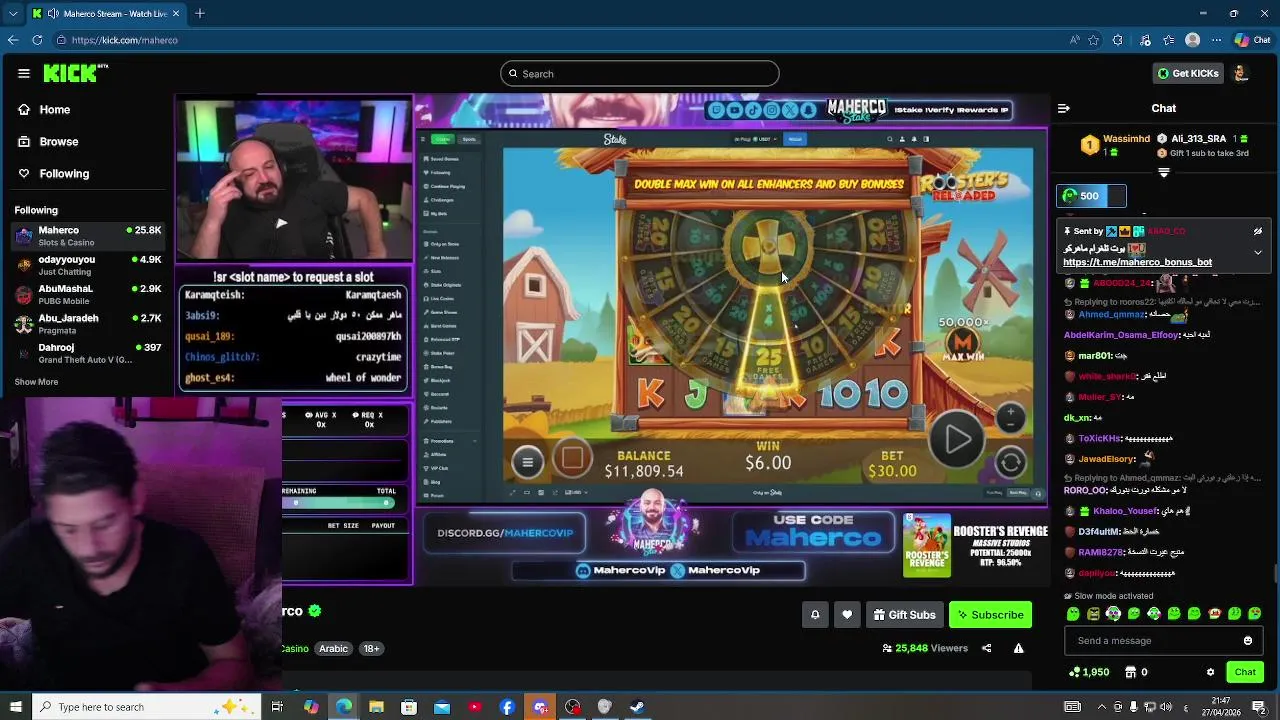
Task: Open odayyouyou followed channel
Action: pyautogui.click(x=88, y=265)
